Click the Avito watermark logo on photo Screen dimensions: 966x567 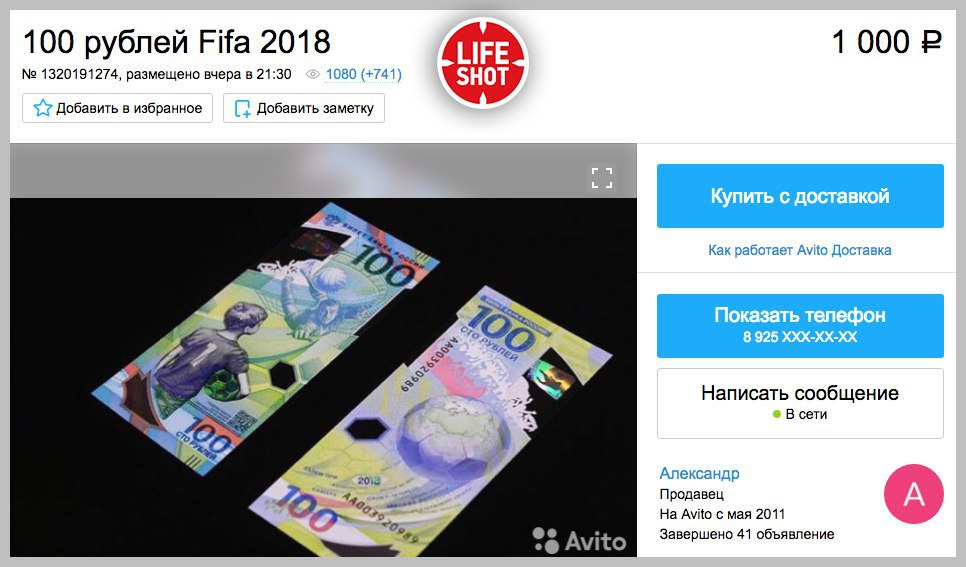(579, 540)
